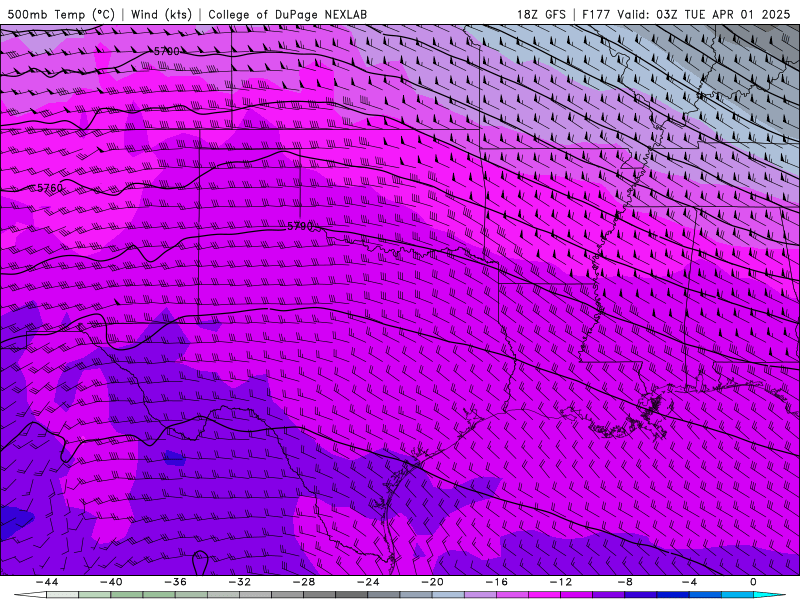
Task: Click the -16 colorbar tick label
Action: [497, 582]
